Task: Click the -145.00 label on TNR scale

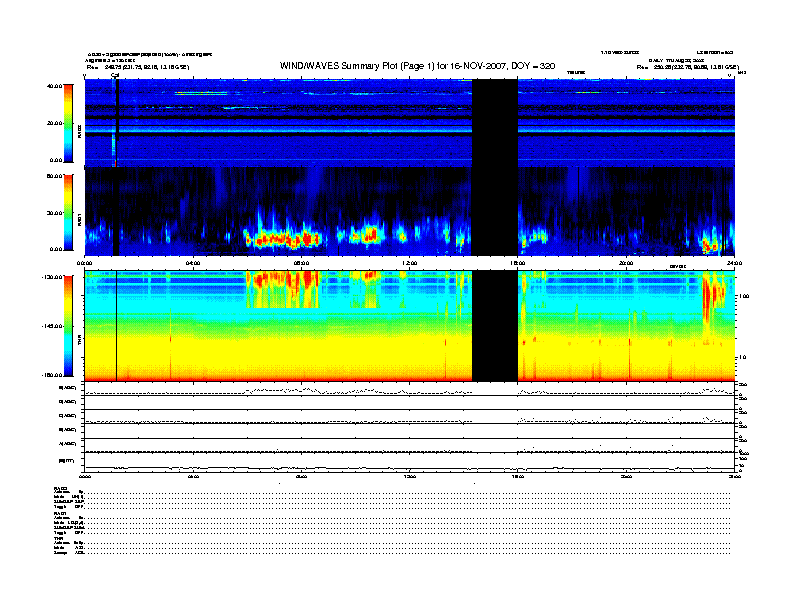Action: pyautogui.click(x=53, y=326)
